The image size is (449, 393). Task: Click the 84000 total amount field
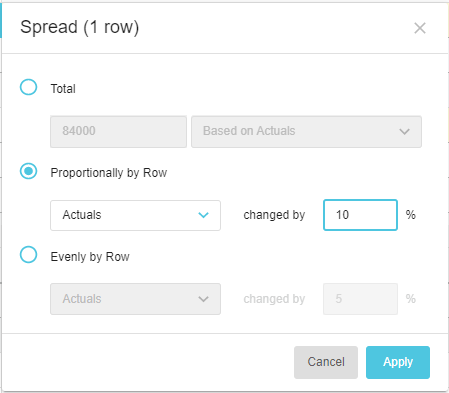click(118, 131)
